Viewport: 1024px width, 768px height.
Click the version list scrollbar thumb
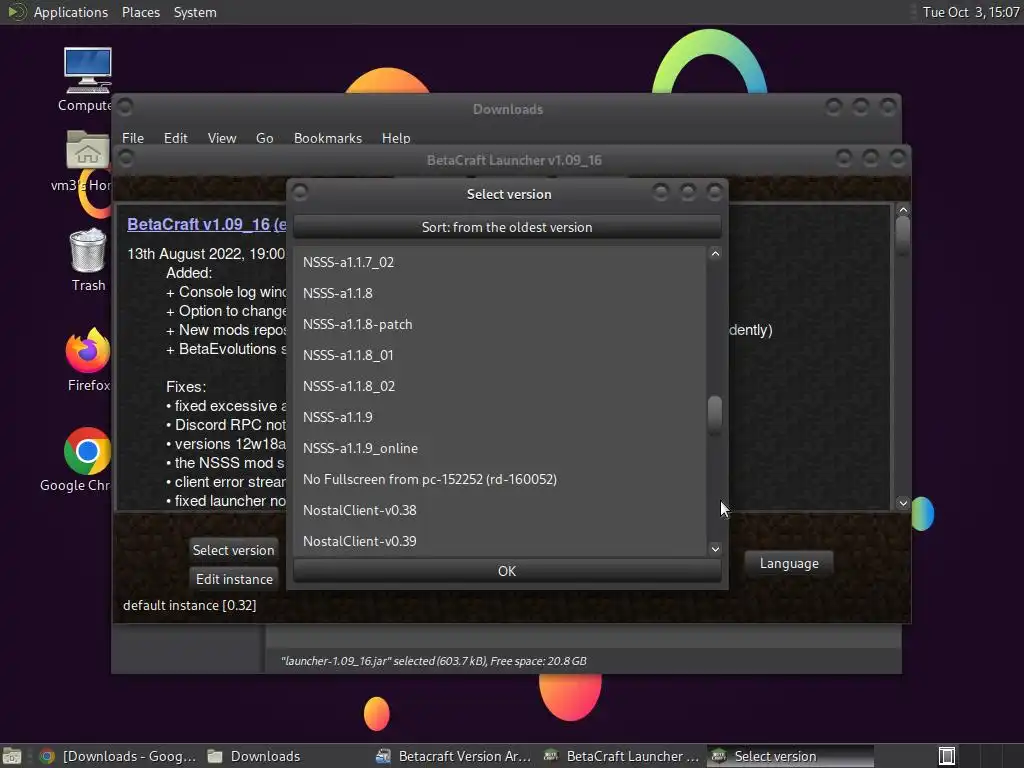click(x=715, y=414)
